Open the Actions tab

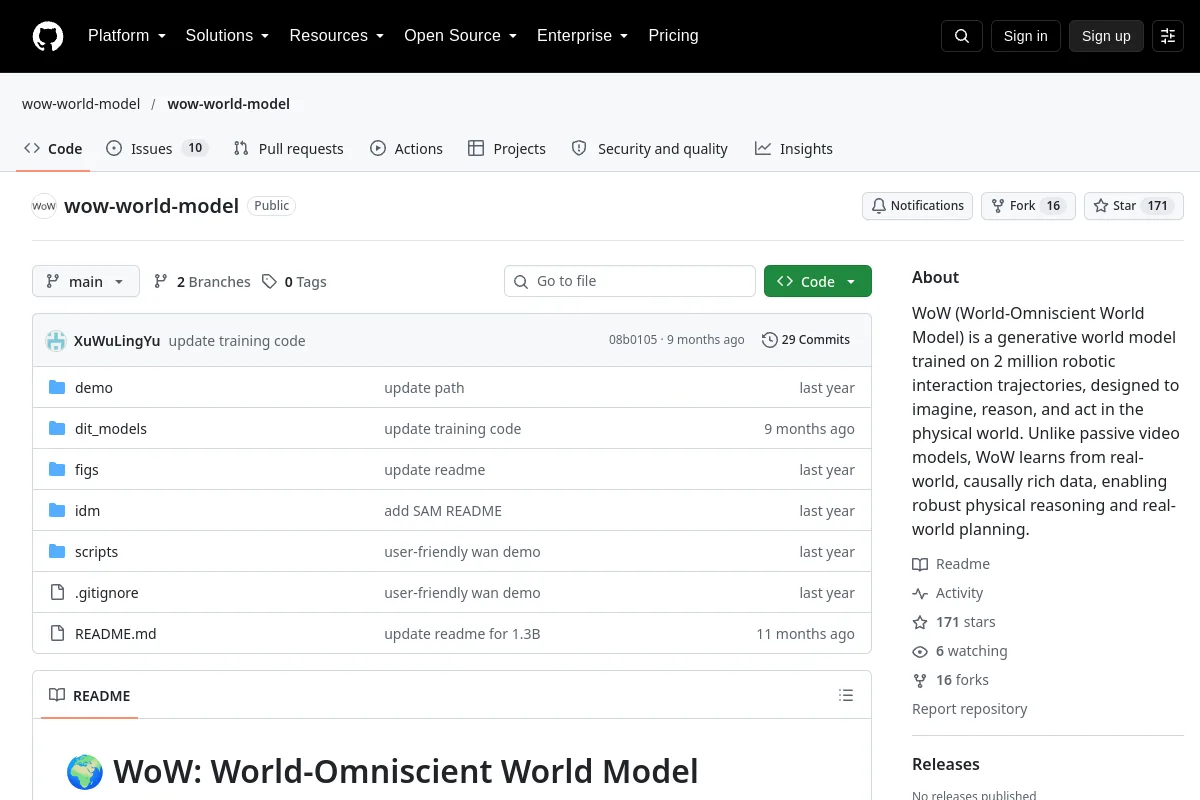click(406, 148)
